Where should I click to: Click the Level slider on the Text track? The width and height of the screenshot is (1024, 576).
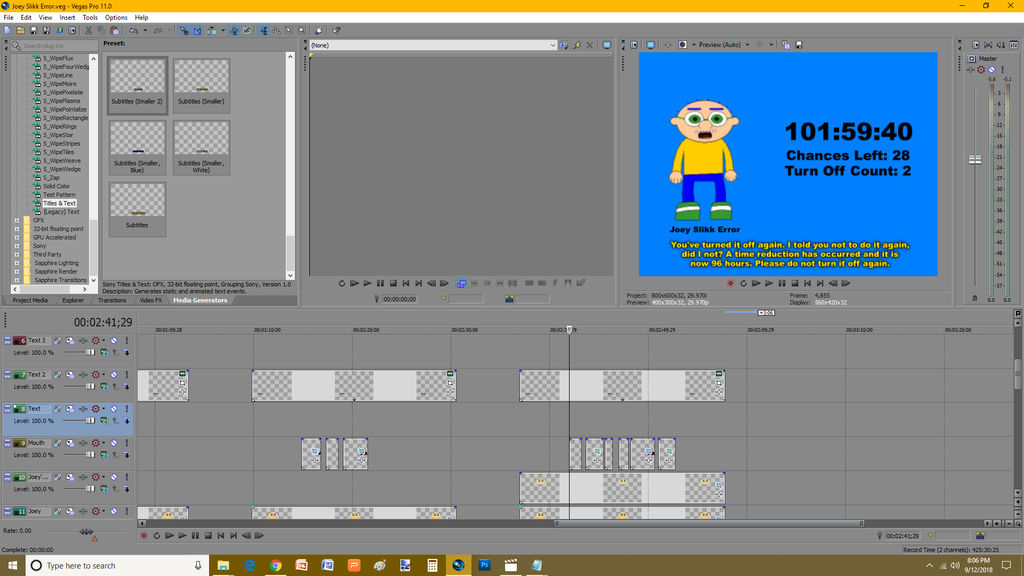click(90, 420)
